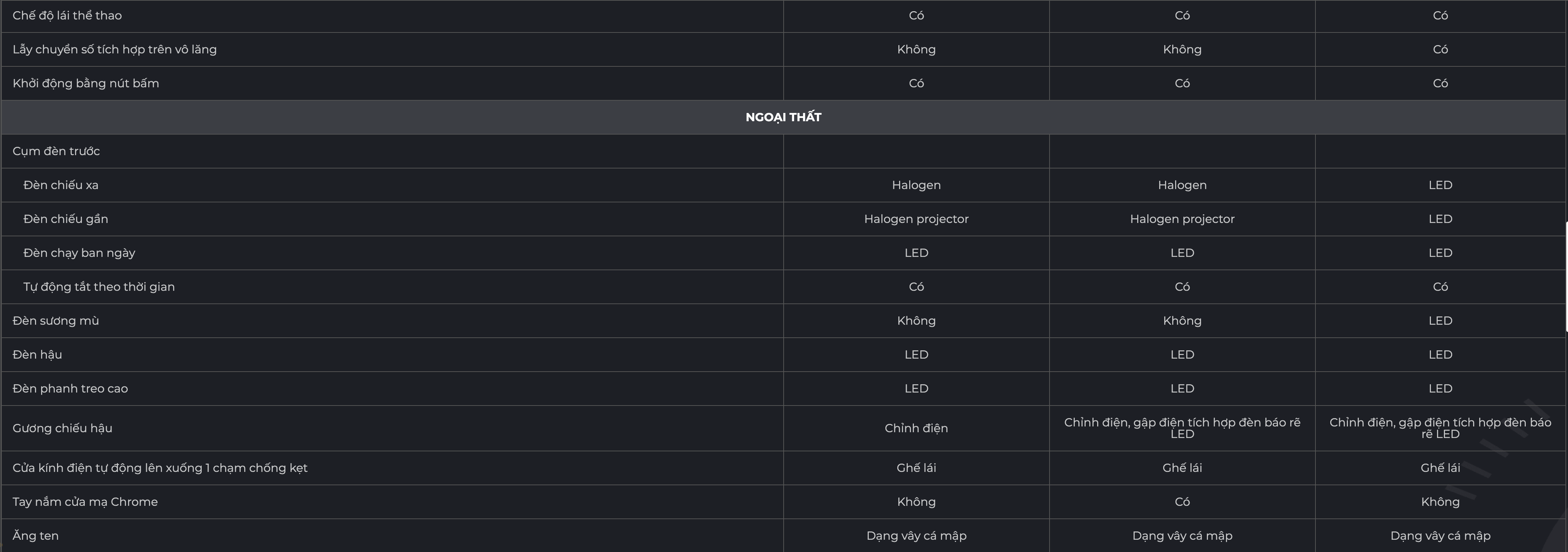Viewport: 1568px width, 552px height.
Task: Click the "Tay nắm cửa mạ Chrome" label
Action: point(85,502)
